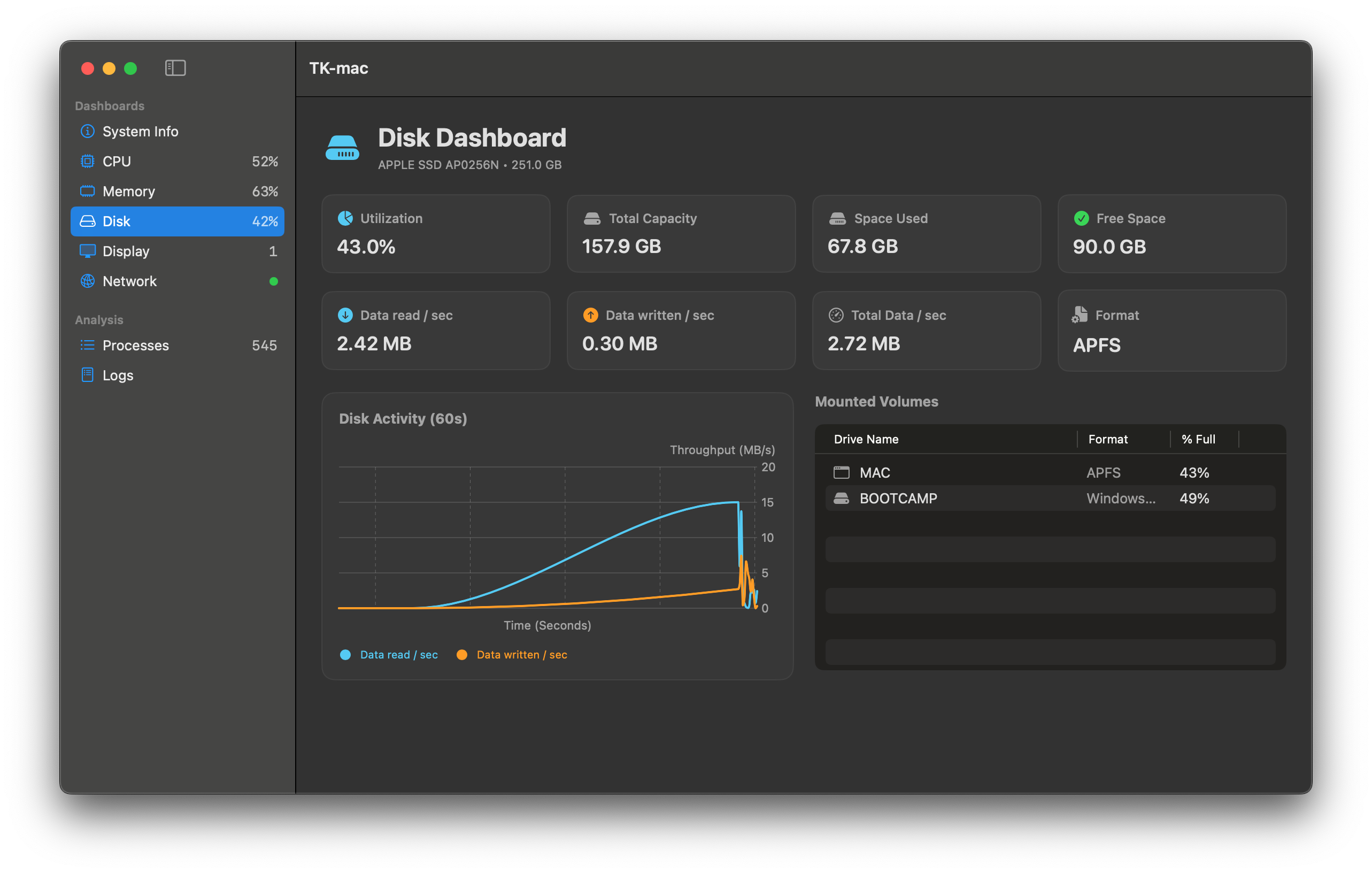Collapse the sidebar with the panel toggle

point(175,68)
